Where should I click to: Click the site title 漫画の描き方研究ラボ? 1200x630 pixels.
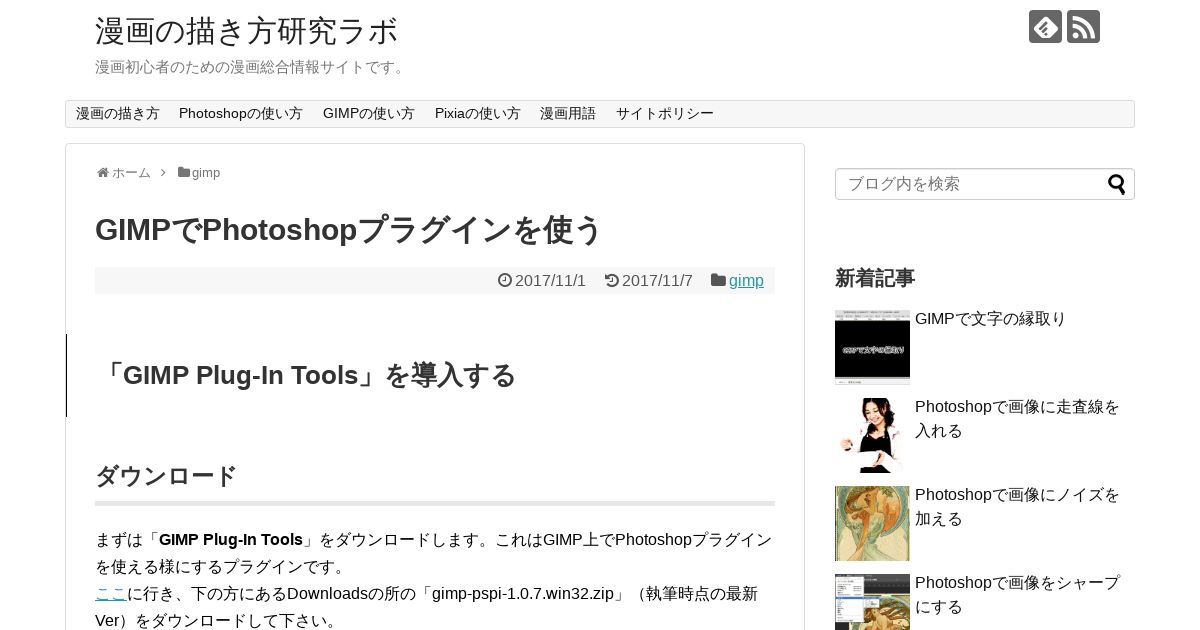(247, 30)
